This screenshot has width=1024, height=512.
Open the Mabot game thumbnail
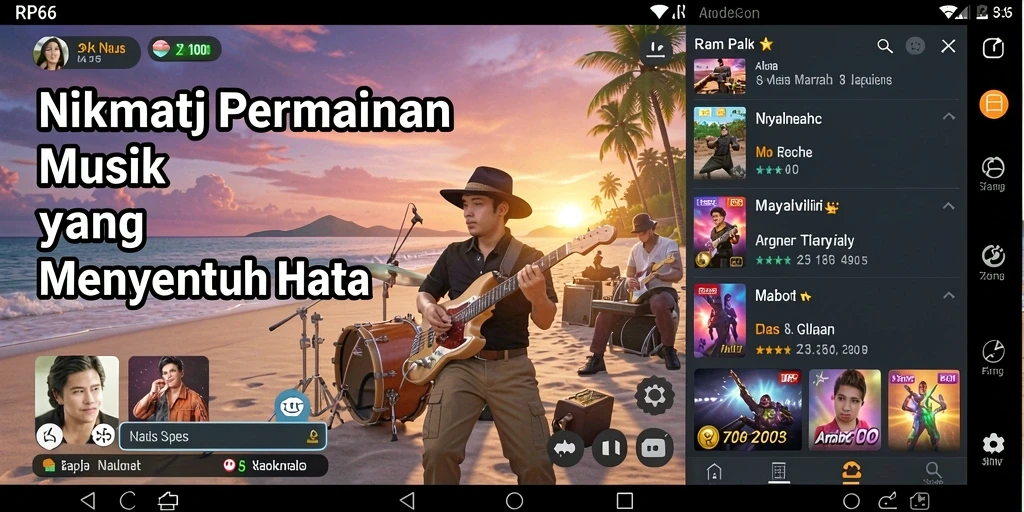(720, 321)
